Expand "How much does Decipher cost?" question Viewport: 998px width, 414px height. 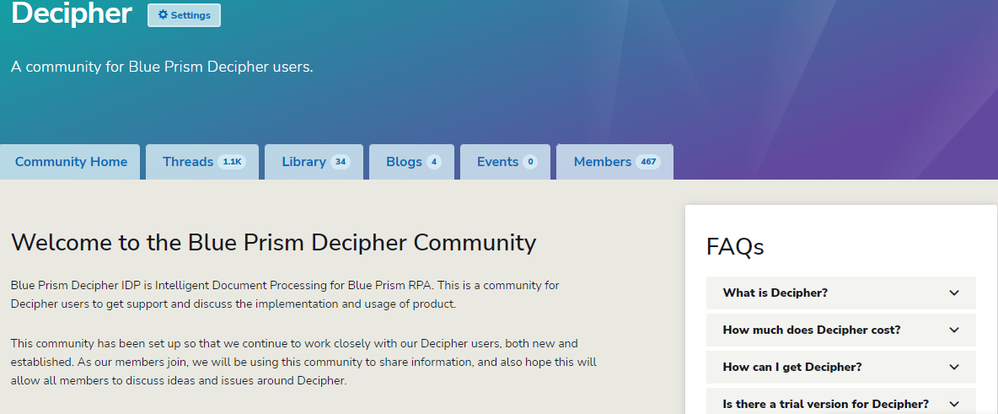pyautogui.click(x=811, y=330)
